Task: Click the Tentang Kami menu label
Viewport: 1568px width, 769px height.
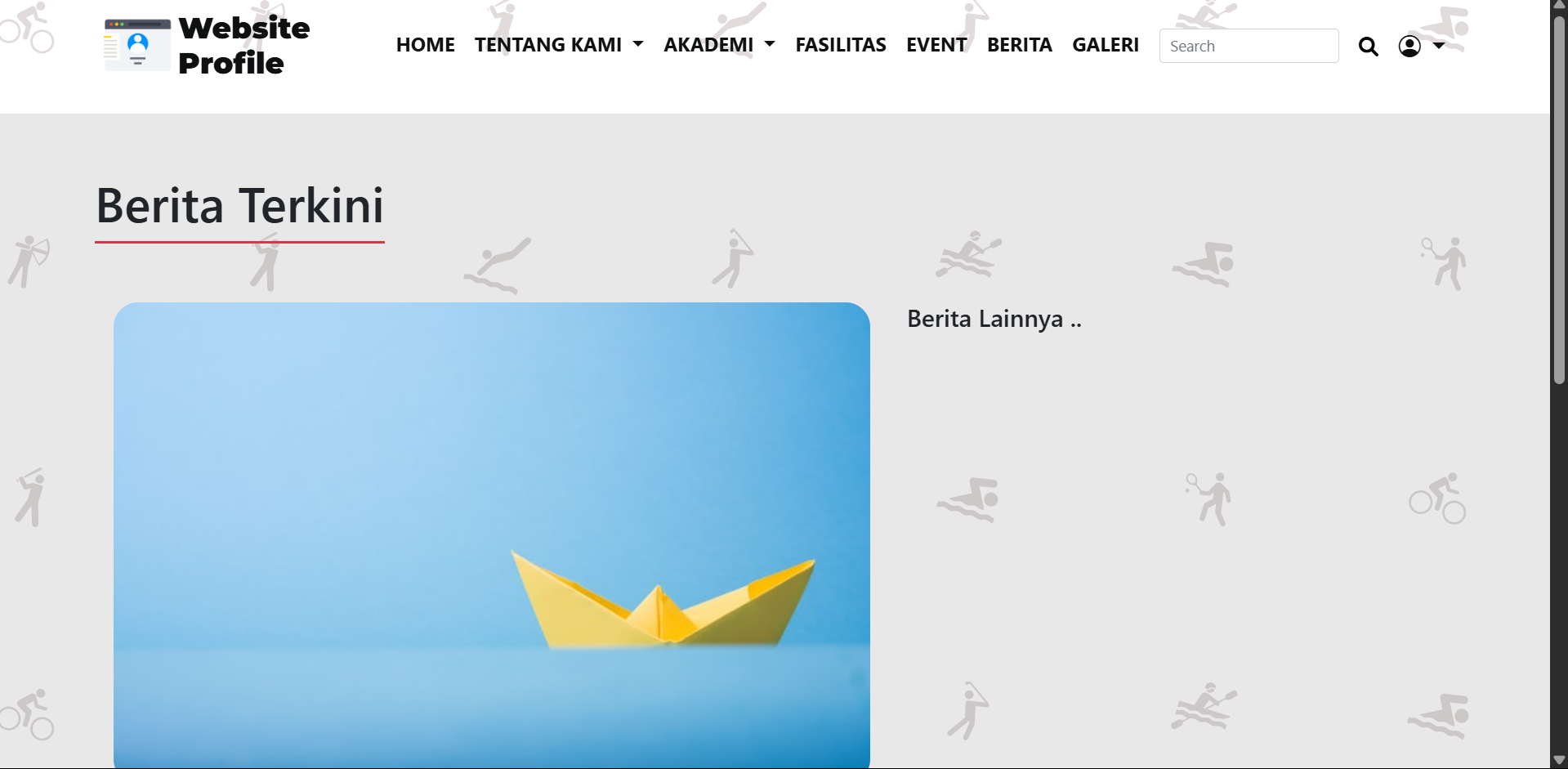Action: pyautogui.click(x=548, y=45)
